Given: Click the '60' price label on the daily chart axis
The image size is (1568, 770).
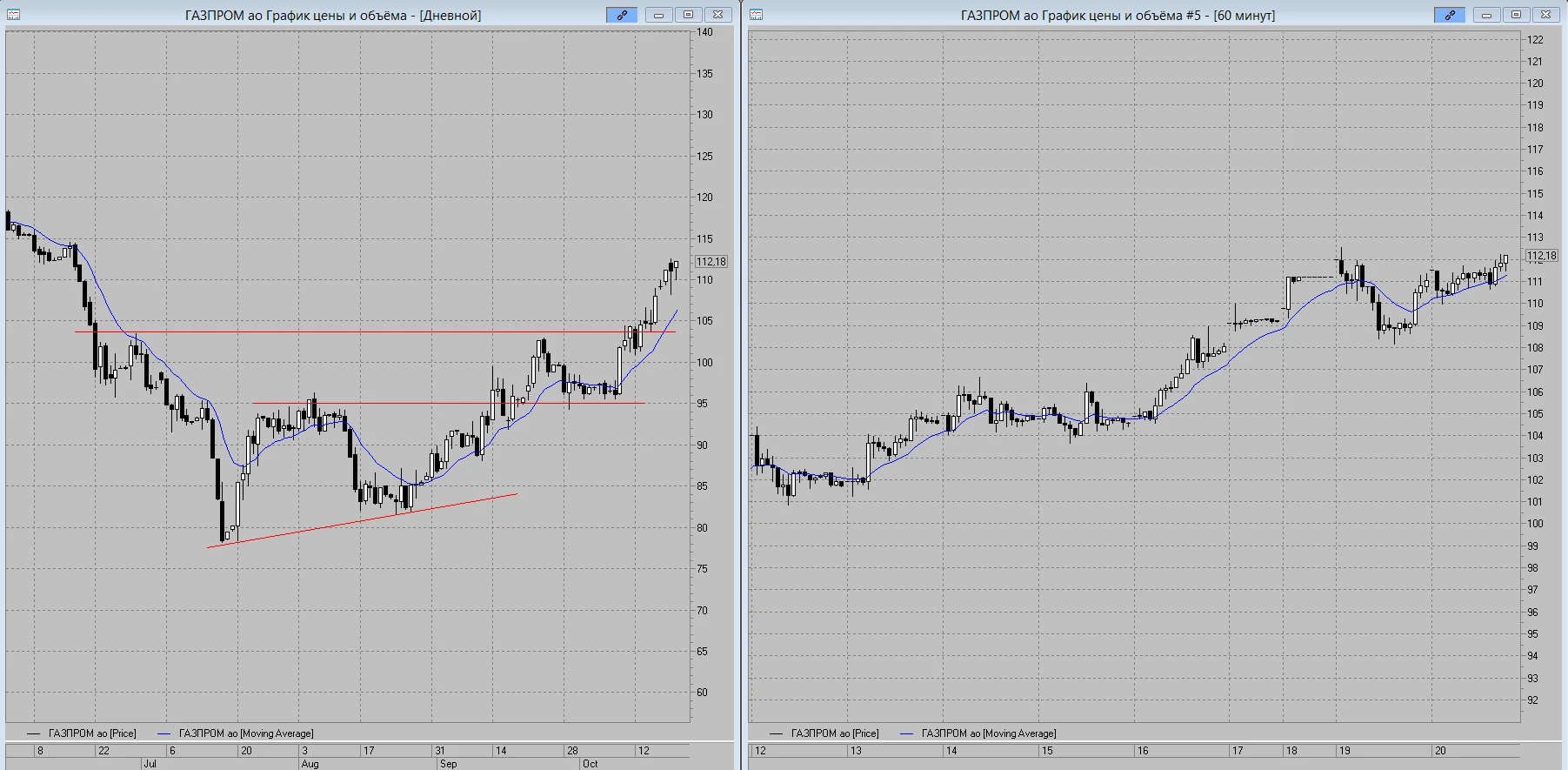Looking at the screenshot, I should pyautogui.click(x=702, y=693).
